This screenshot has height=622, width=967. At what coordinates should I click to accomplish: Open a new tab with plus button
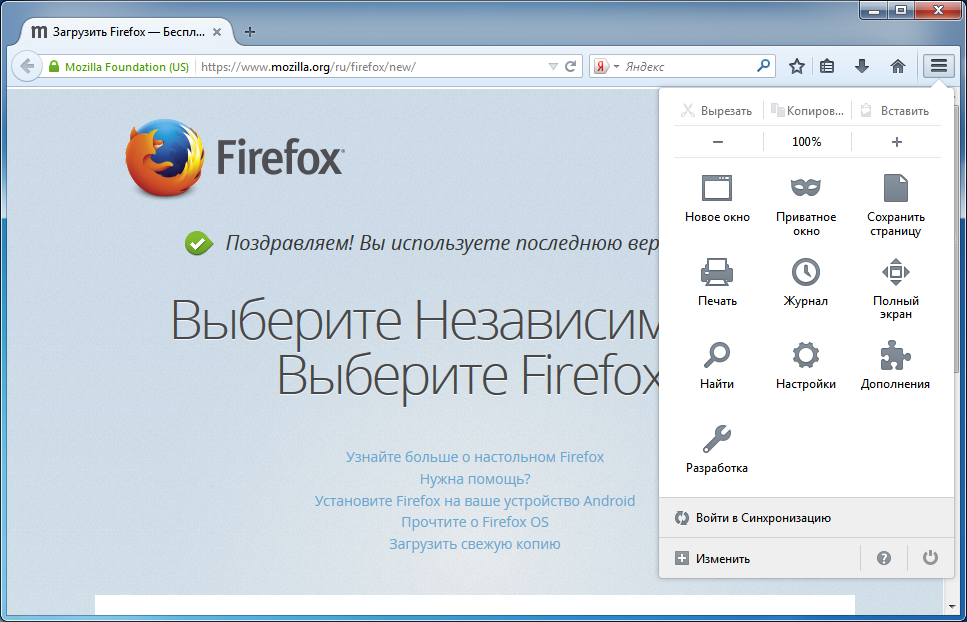click(x=250, y=32)
